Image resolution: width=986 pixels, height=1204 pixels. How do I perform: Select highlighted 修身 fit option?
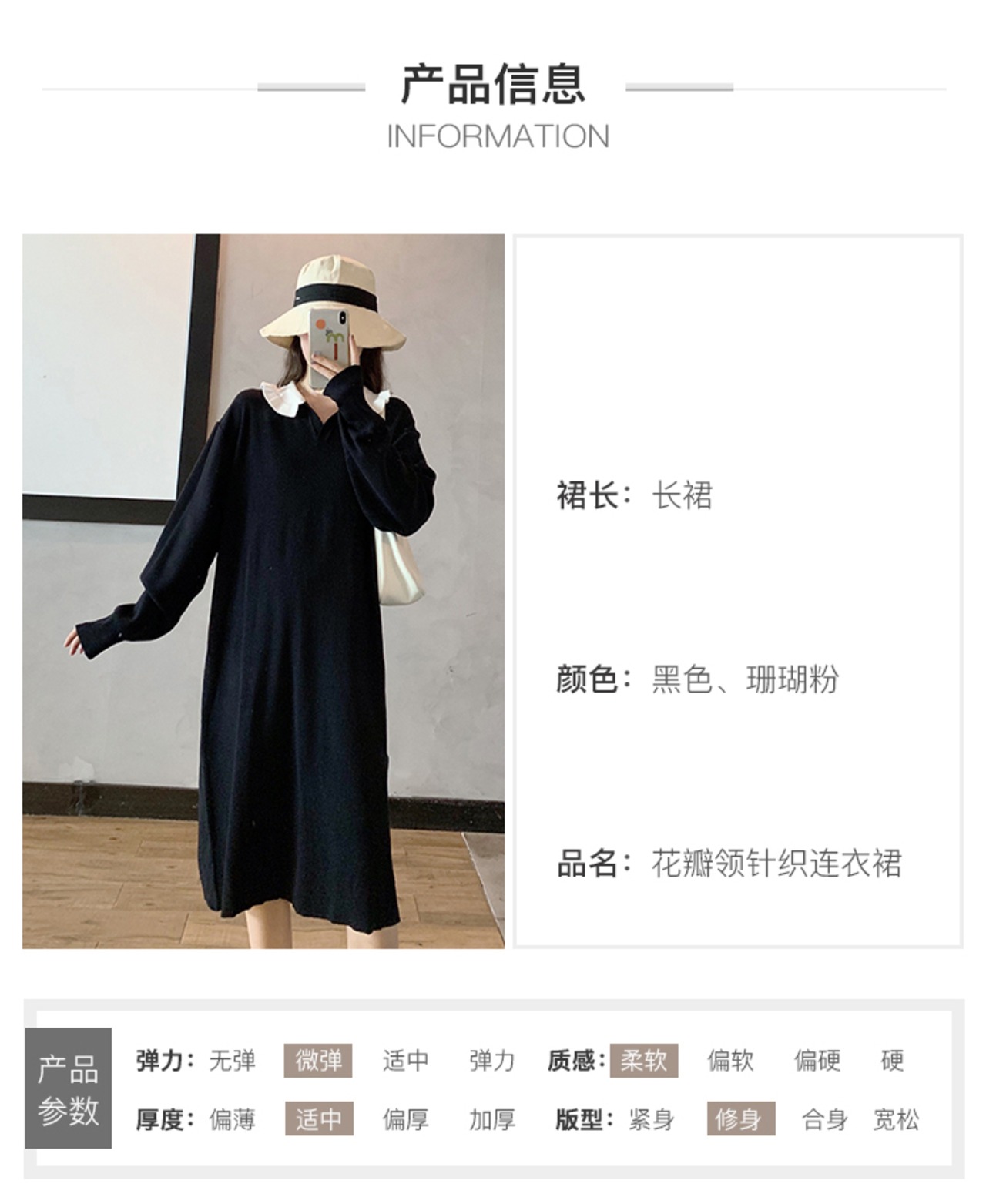pos(741,1119)
